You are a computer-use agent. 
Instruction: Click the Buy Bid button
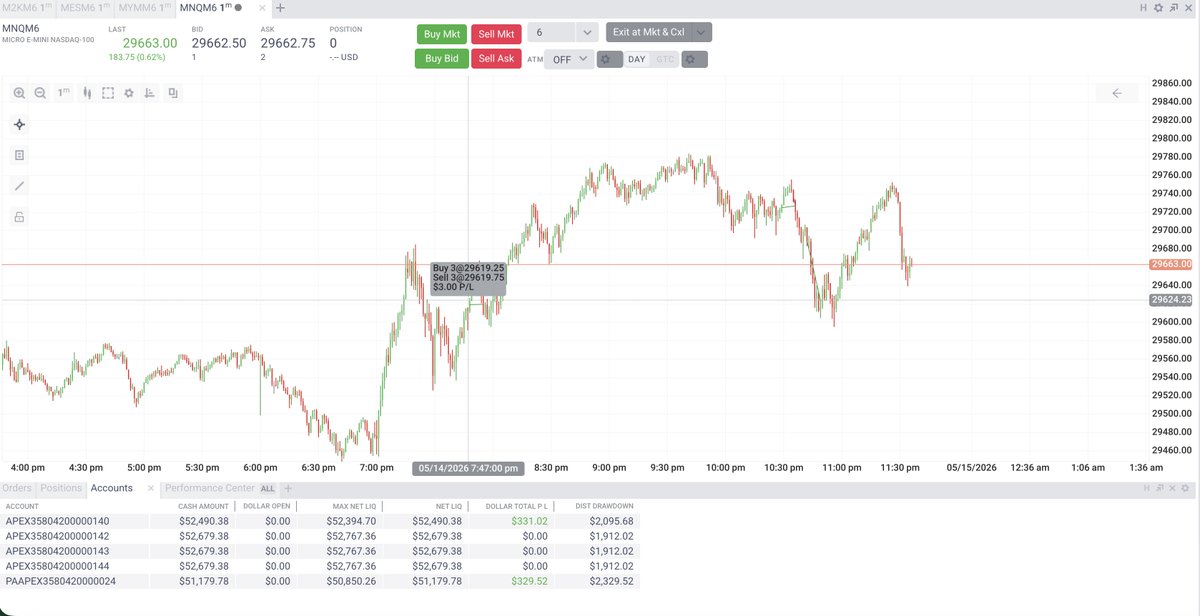[441, 59]
